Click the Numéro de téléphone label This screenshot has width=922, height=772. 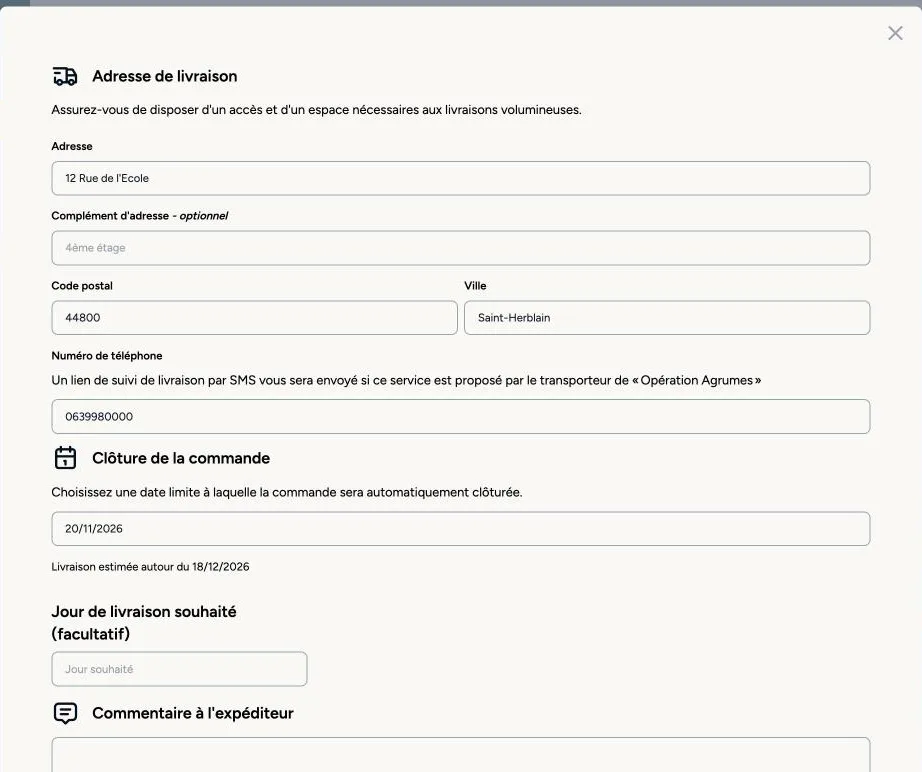click(x=107, y=356)
